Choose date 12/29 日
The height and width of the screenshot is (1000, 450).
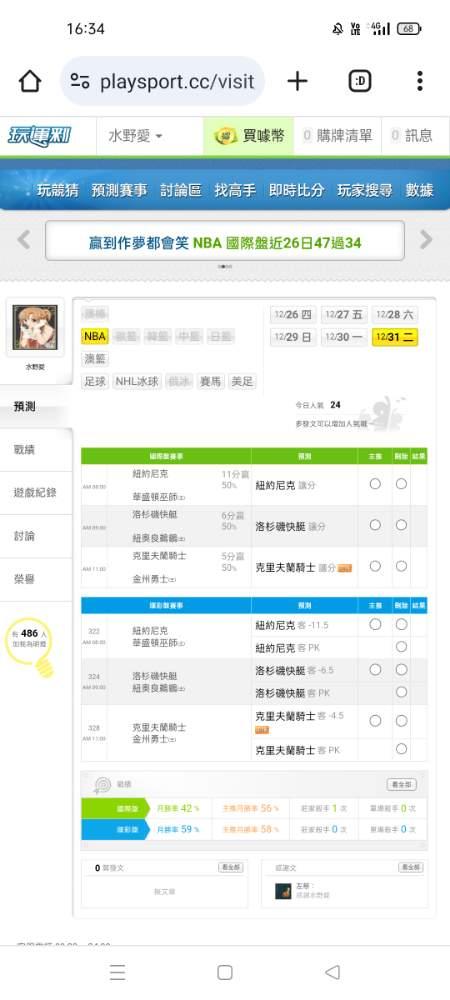293,337
